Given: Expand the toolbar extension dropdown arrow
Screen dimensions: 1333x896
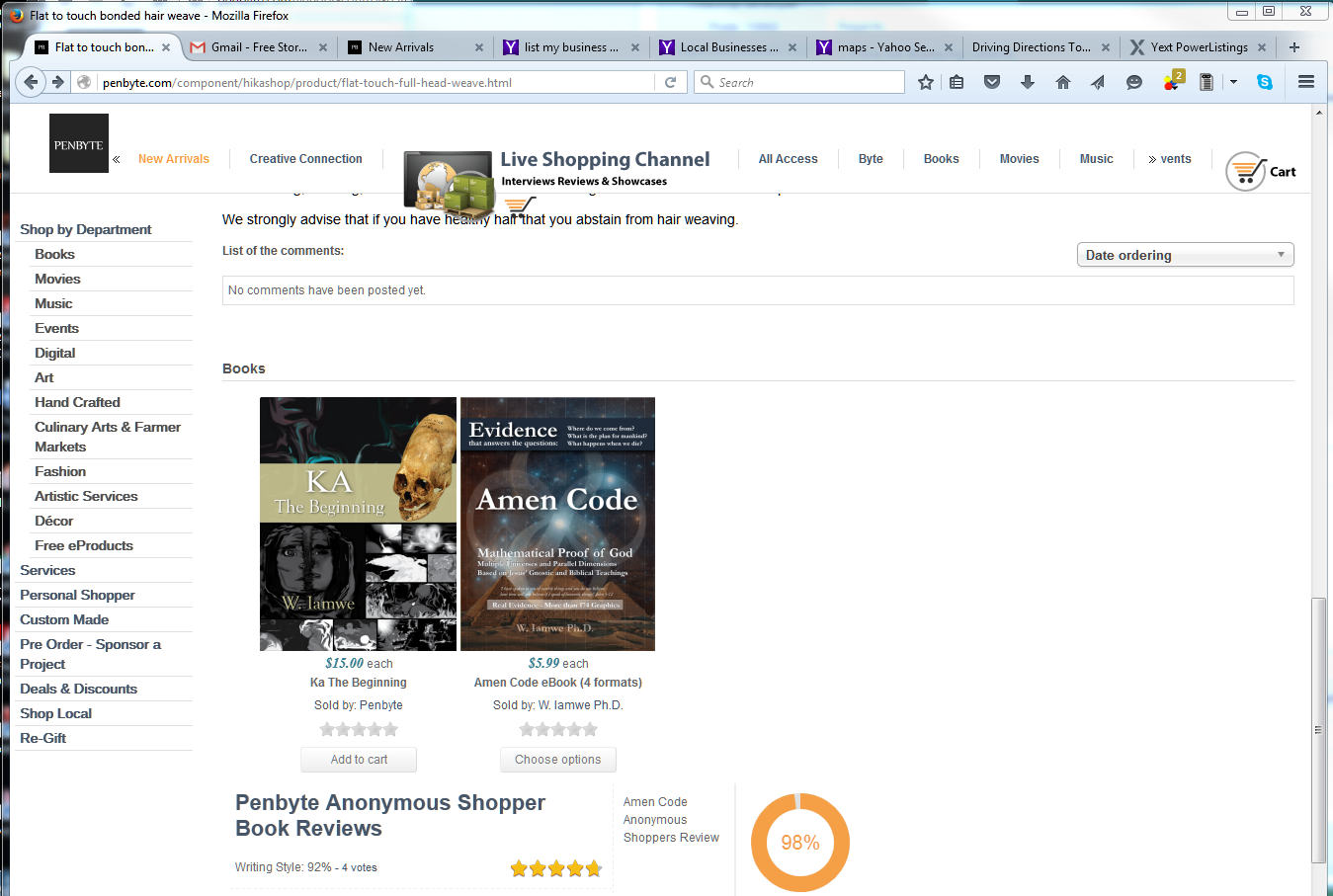Looking at the screenshot, I should tap(1233, 82).
